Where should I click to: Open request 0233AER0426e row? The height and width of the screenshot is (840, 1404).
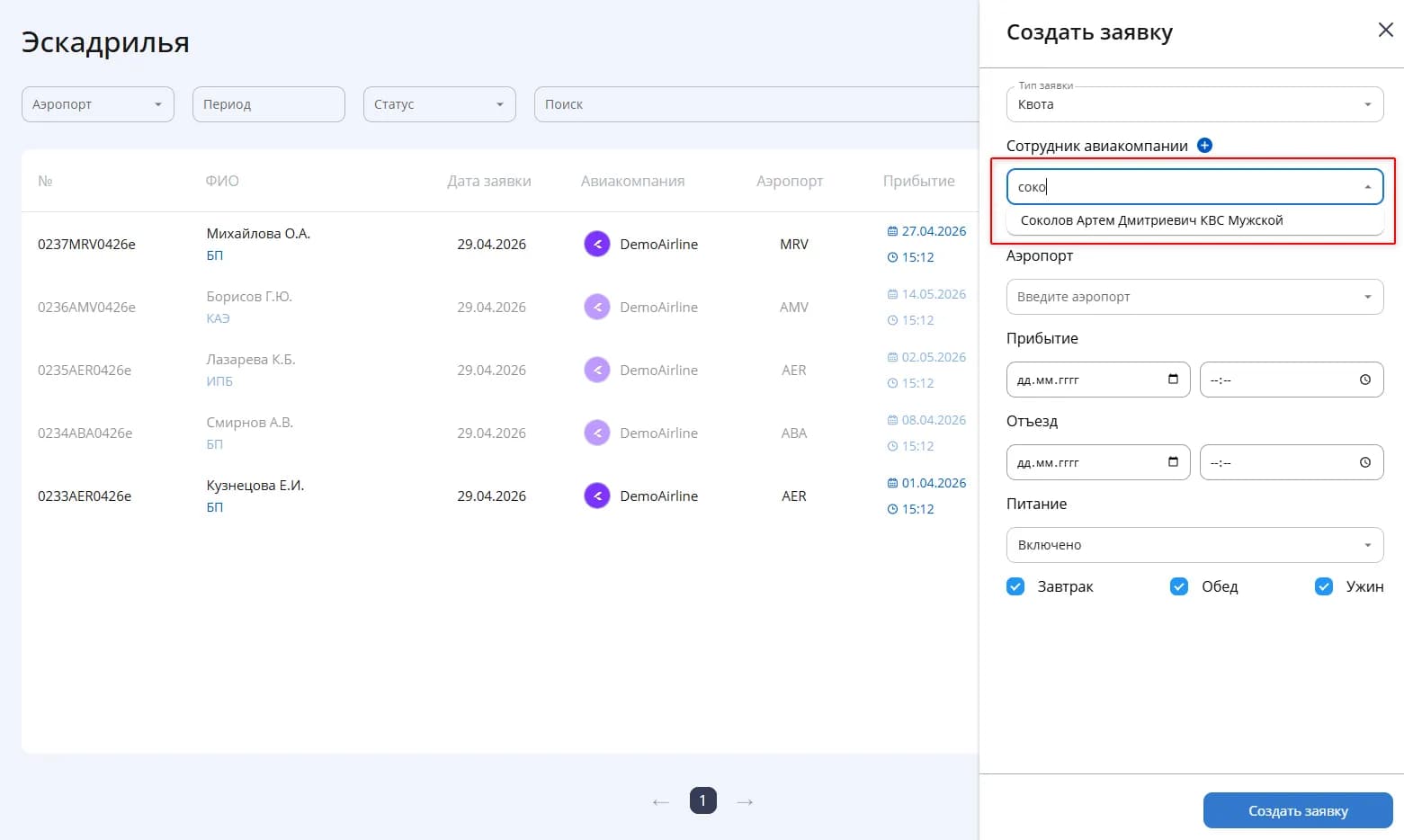tap(500, 496)
